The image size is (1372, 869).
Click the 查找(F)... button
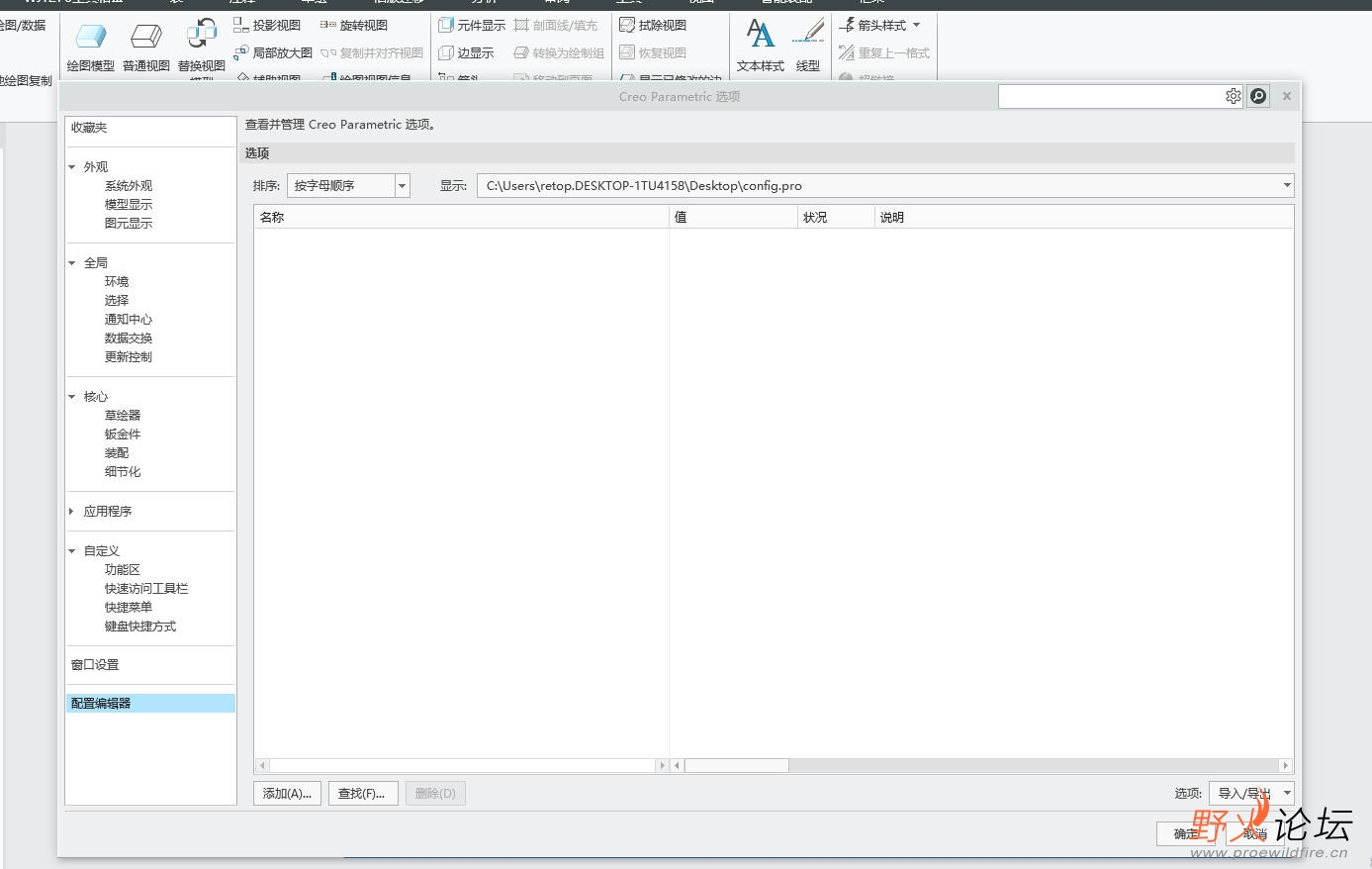362,793
